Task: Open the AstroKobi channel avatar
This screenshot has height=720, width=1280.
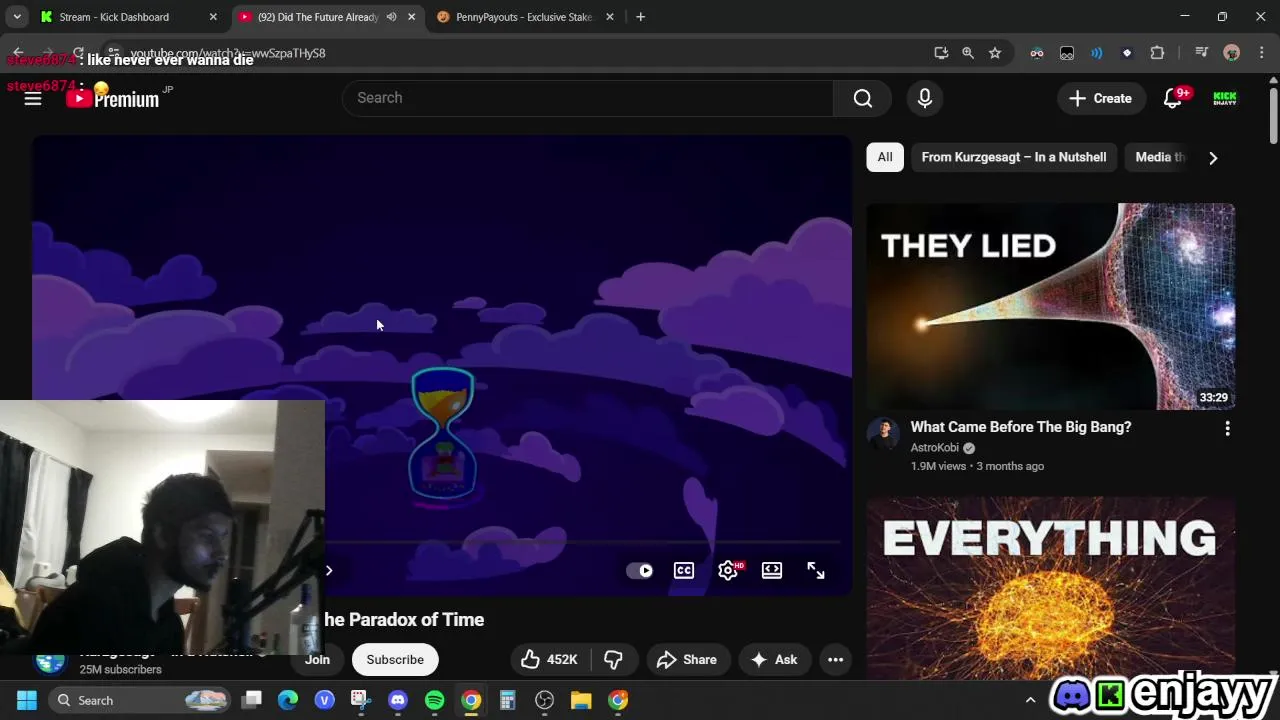Action: pos(884,435)
